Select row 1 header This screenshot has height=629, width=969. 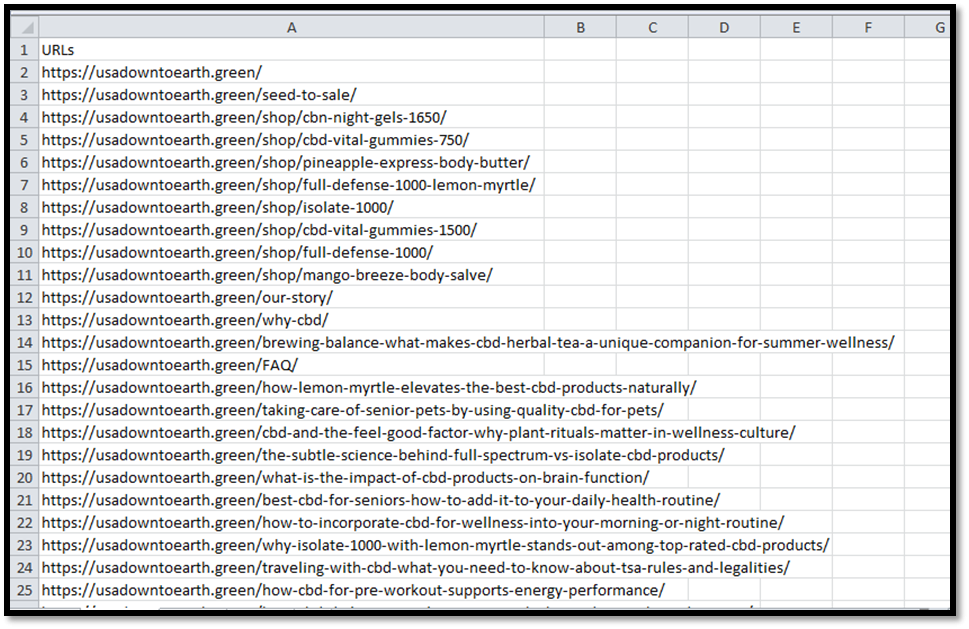point(24,49)
